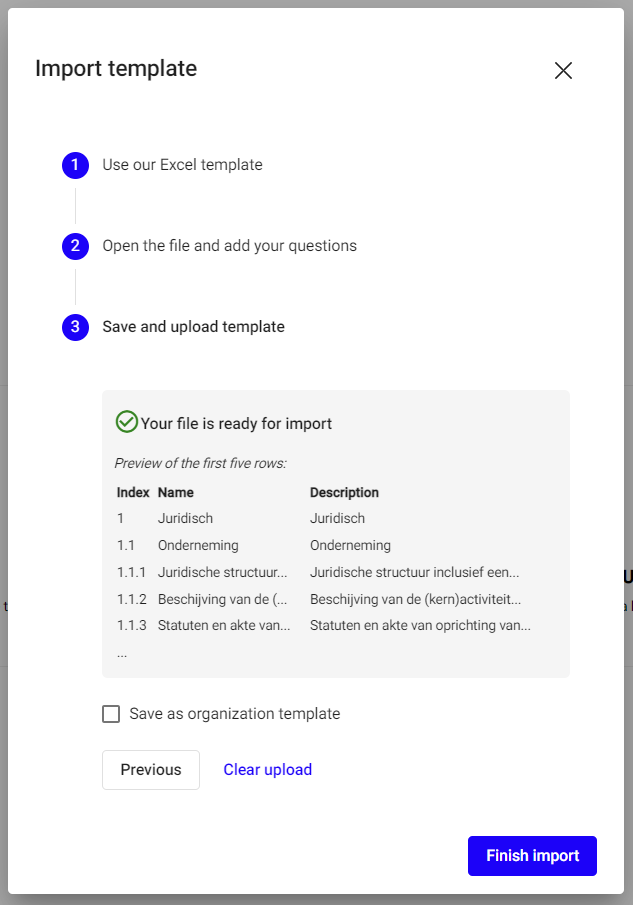Screen dimensions: 633x905
Task: Click 'Statuten en akte van oprichting van...' description
Action: (x=420, y=626)
